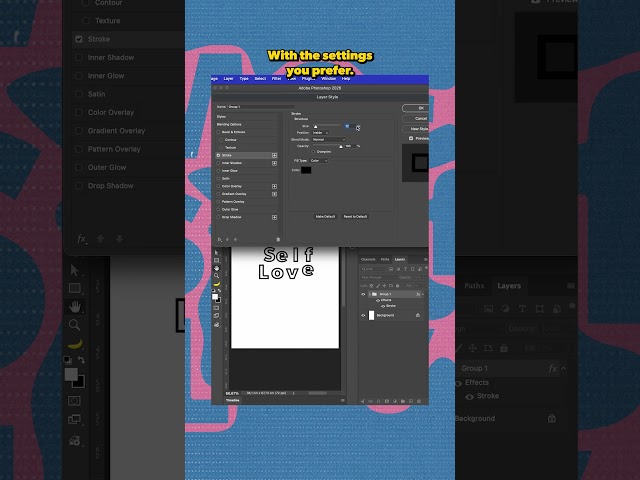This screenshot has width=640, height=480.
Task: Click the fx icon at dialog bottom
Action: (220, 240)
